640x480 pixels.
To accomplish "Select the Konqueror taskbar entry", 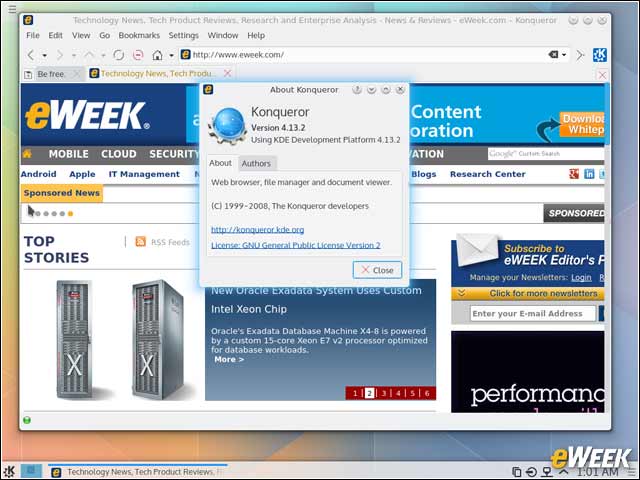I will [x=137, y=472].
